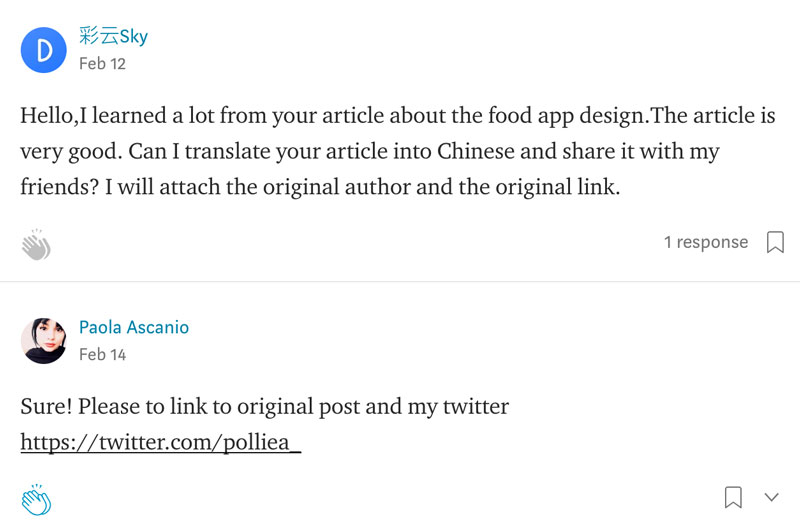This screenshot has height=527, width=800.
Task: Open the Feb 12 comment timestamp
Action: [x=102, y=64]
